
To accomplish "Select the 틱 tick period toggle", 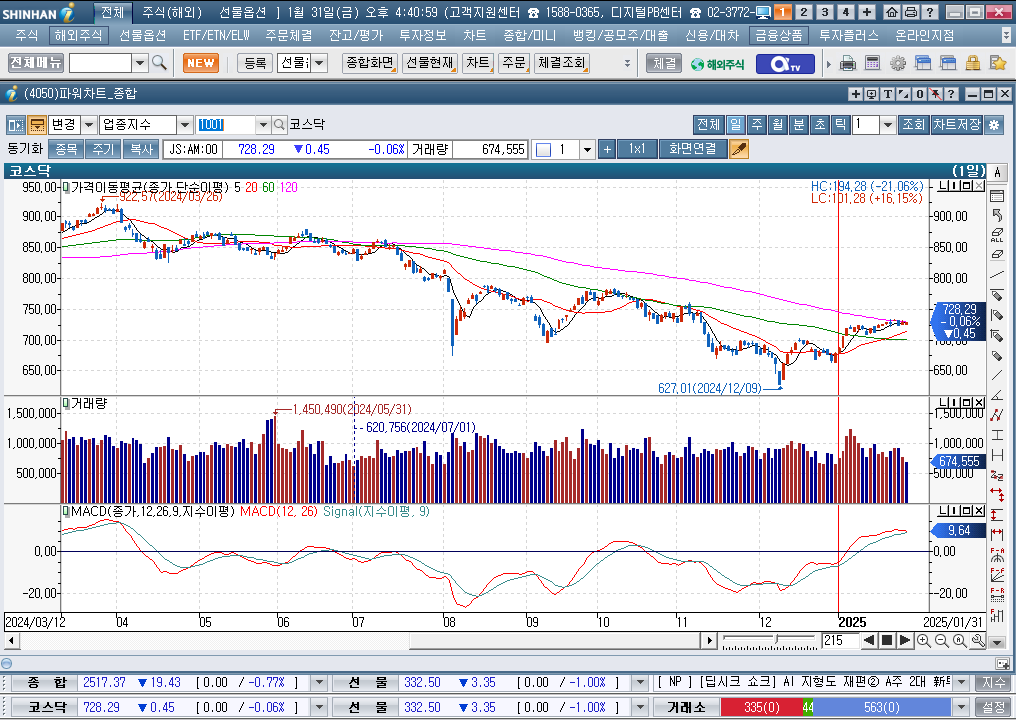I will 840,124.
